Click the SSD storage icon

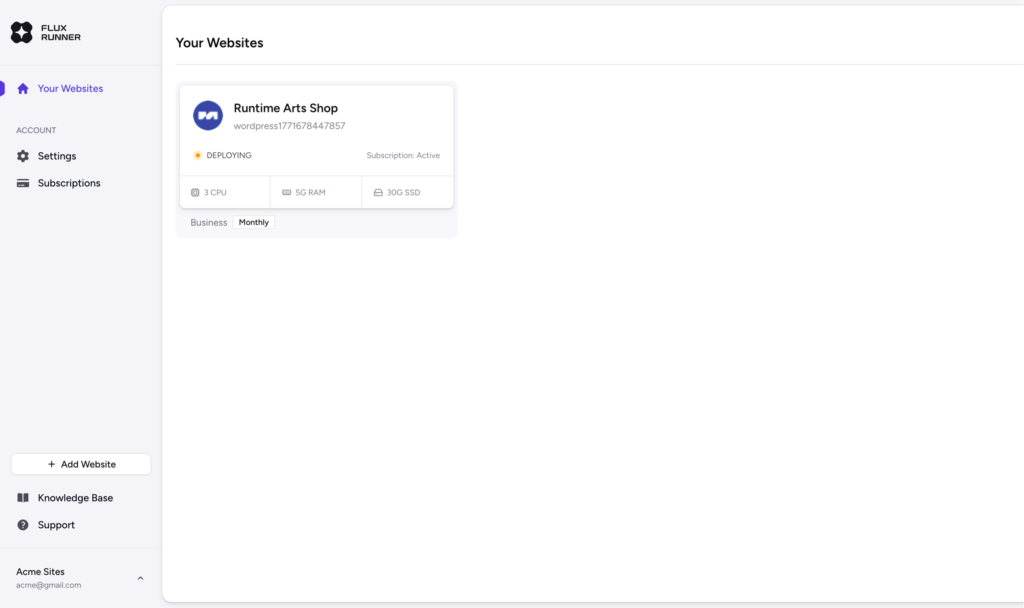[378, 192]
